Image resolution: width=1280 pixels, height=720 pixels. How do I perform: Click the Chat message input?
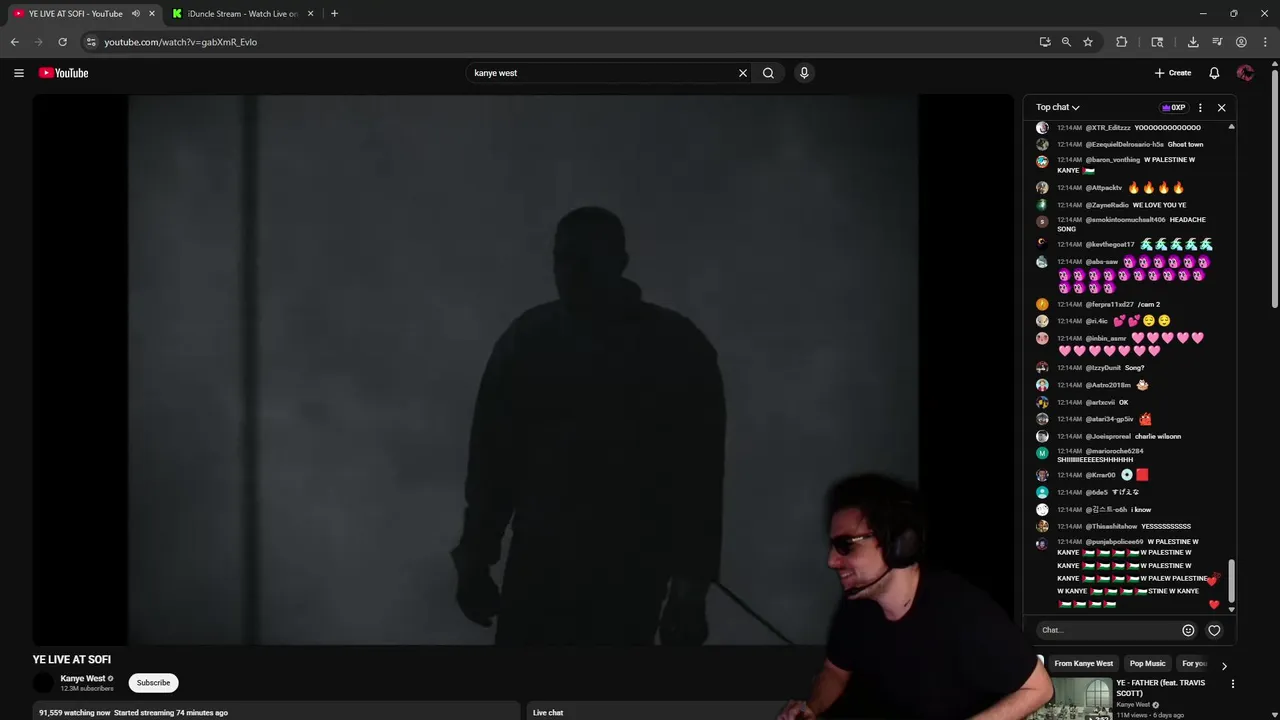tap(1108, 630)
